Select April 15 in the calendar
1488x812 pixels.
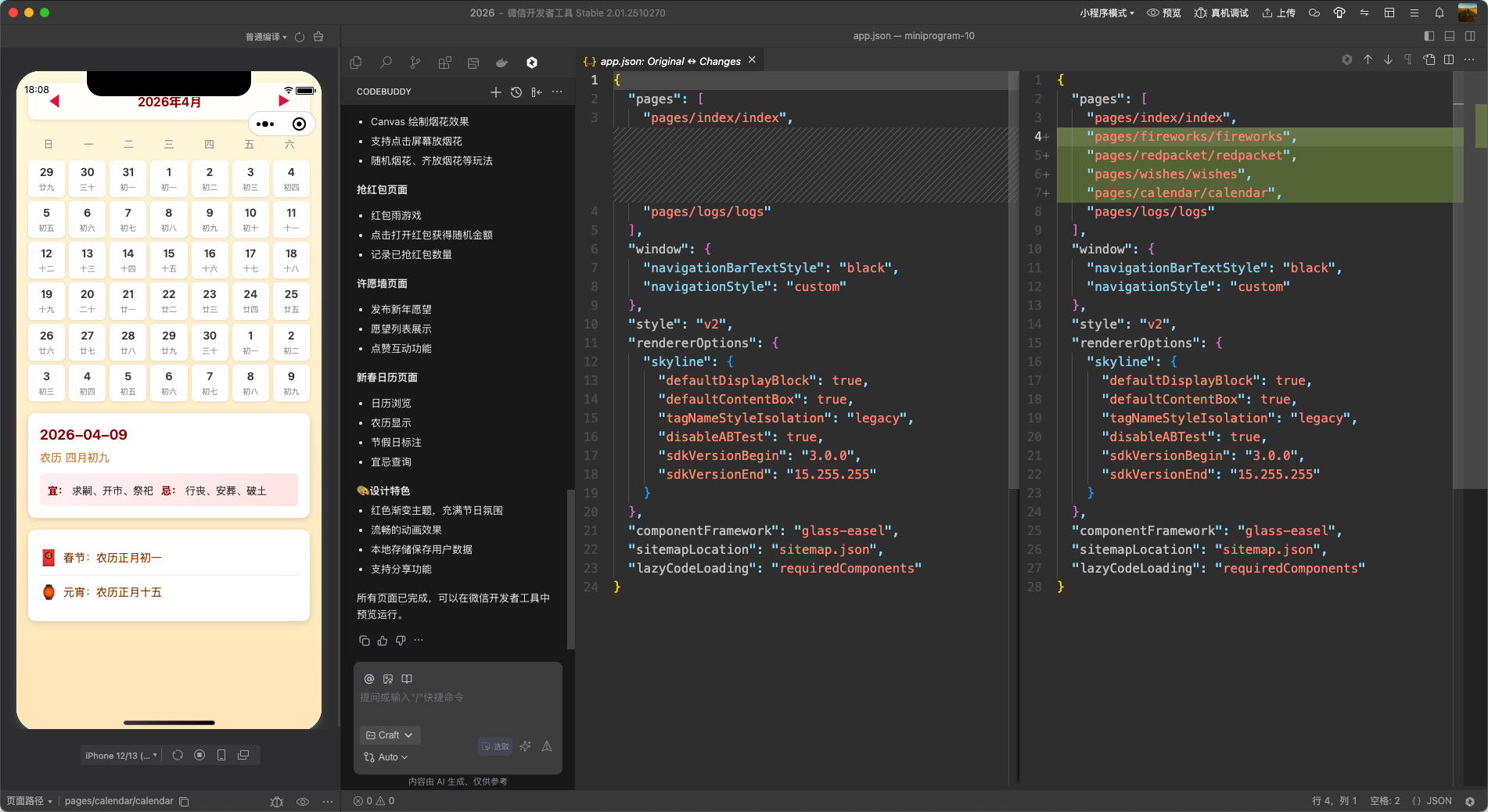(169, 260)
